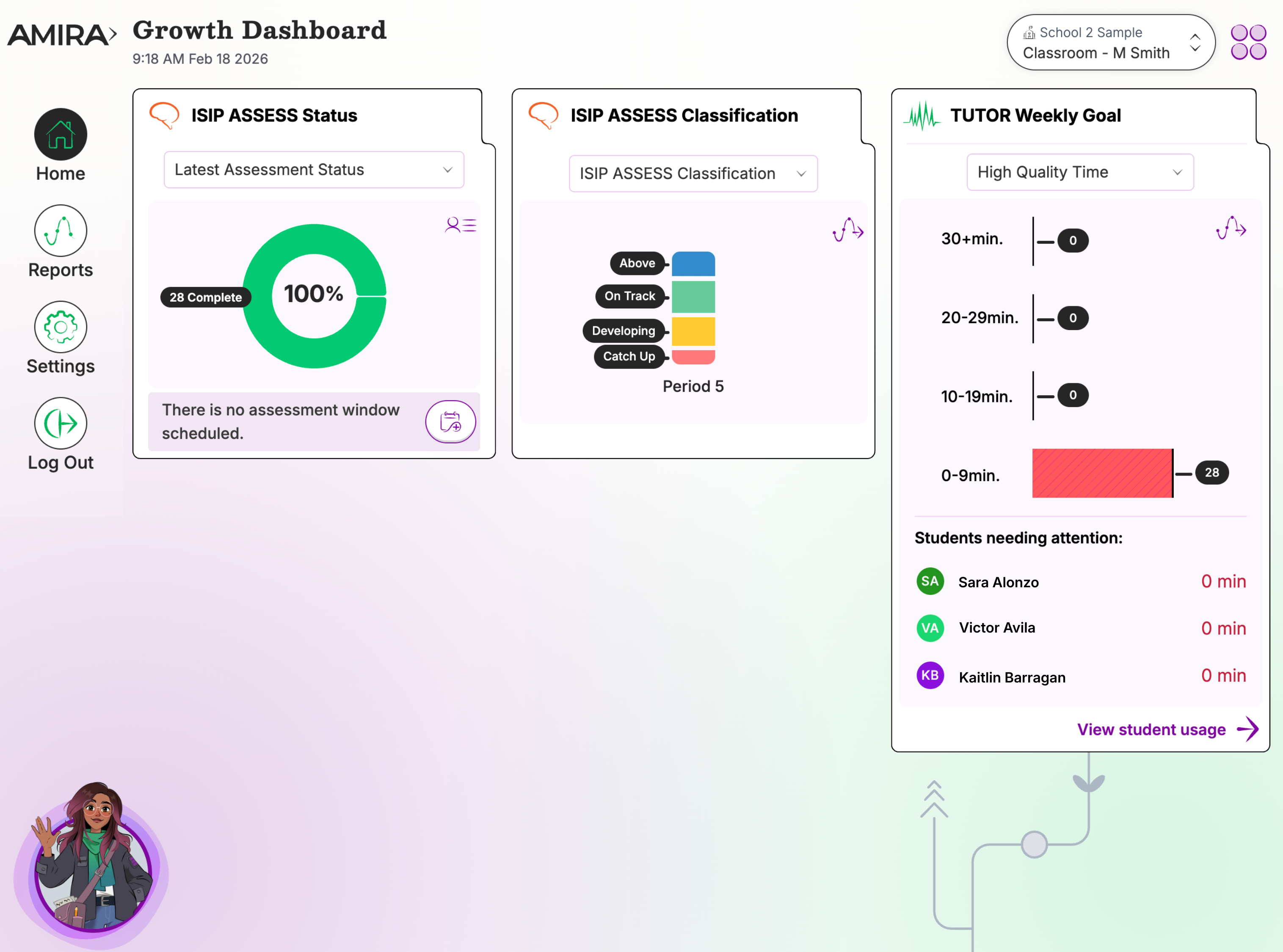Expand the Latest Assessment Status dropdown
This screenshot has height=952, width=1283.
coord(314,170)
